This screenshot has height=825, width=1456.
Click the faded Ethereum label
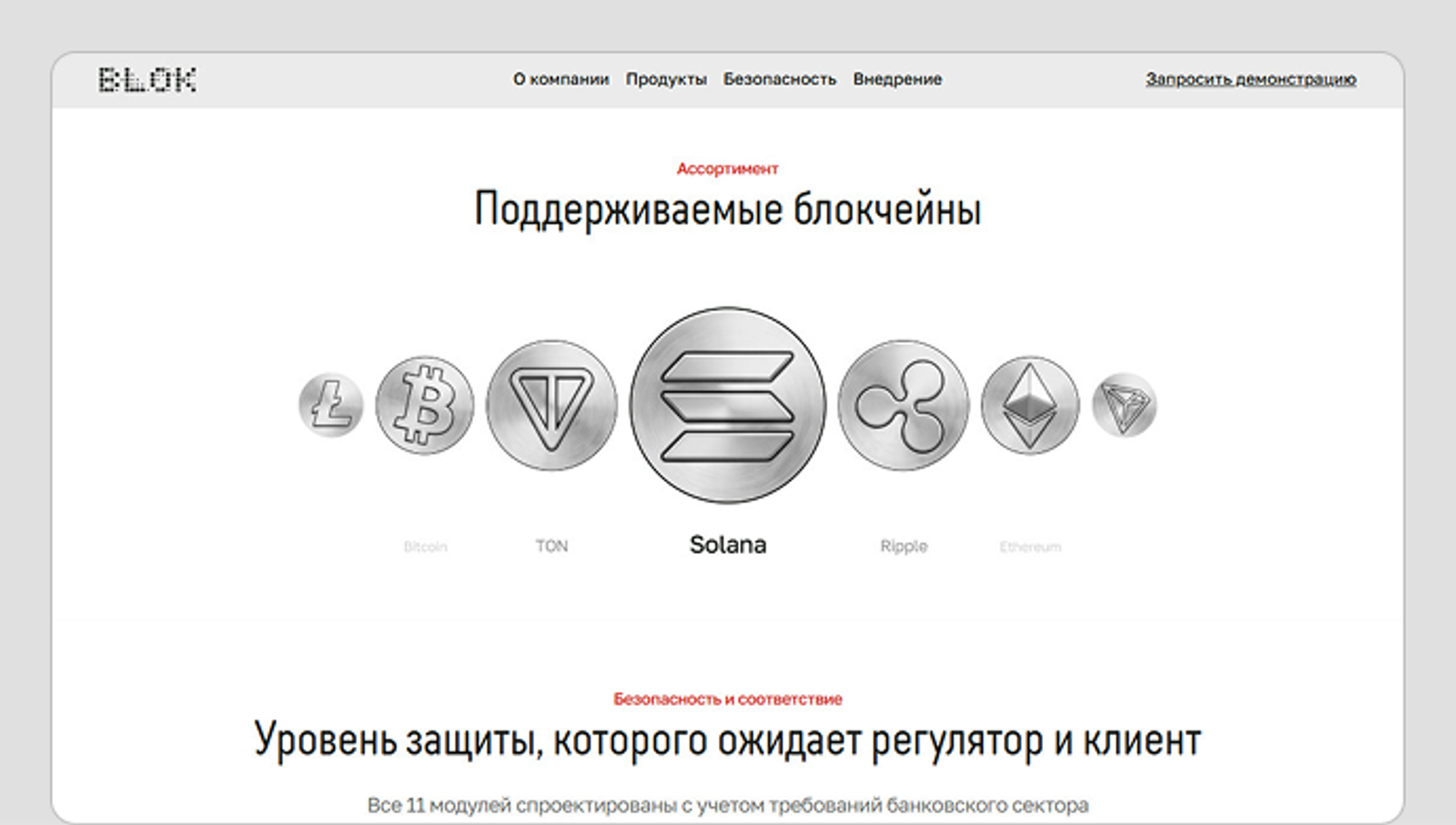pos(1030,547)
